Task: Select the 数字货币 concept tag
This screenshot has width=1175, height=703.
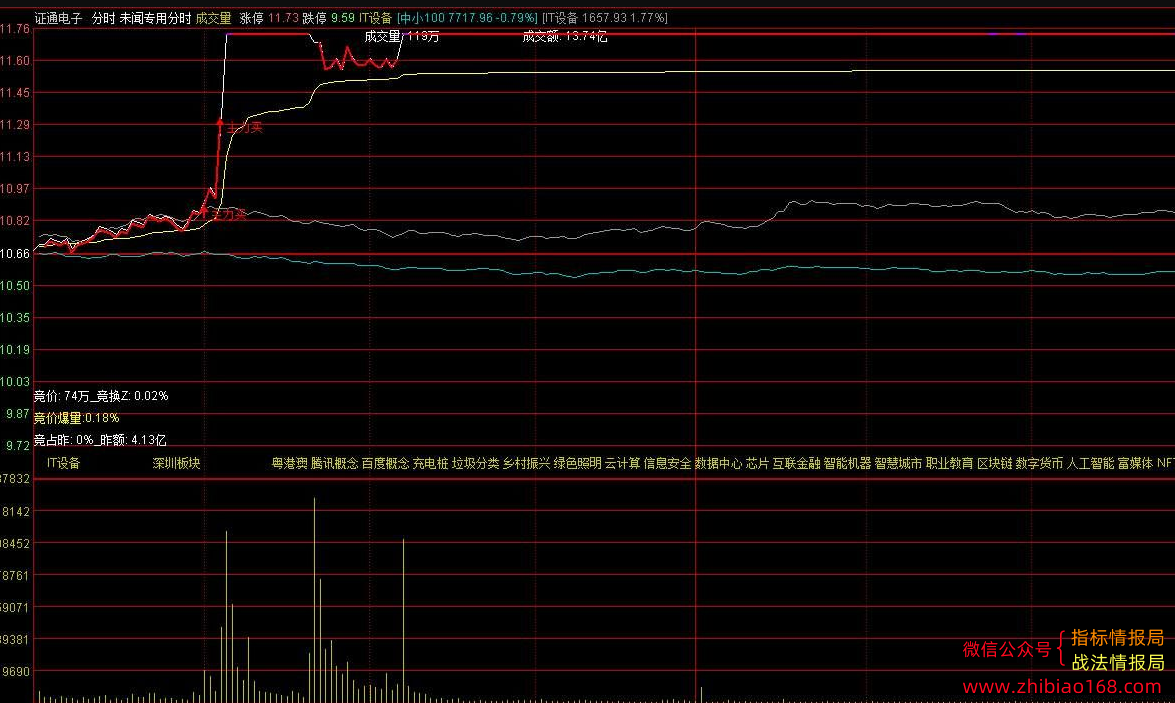Action: [x=1039, y=463]
